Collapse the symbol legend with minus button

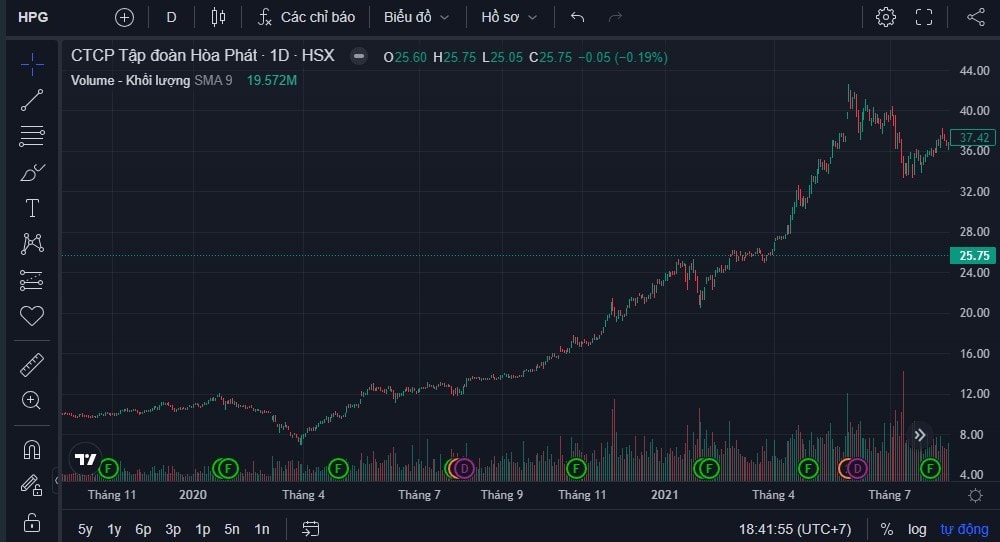point(359,56)
